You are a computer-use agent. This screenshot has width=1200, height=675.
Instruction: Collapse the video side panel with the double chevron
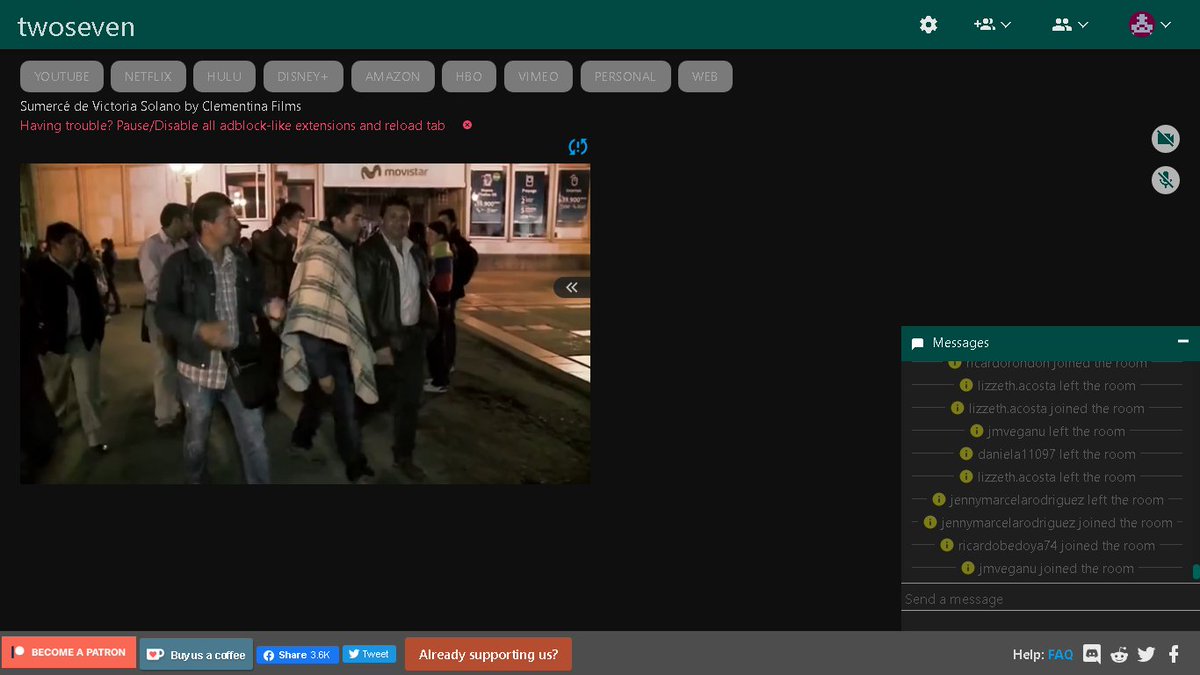[x=572, y=287]
